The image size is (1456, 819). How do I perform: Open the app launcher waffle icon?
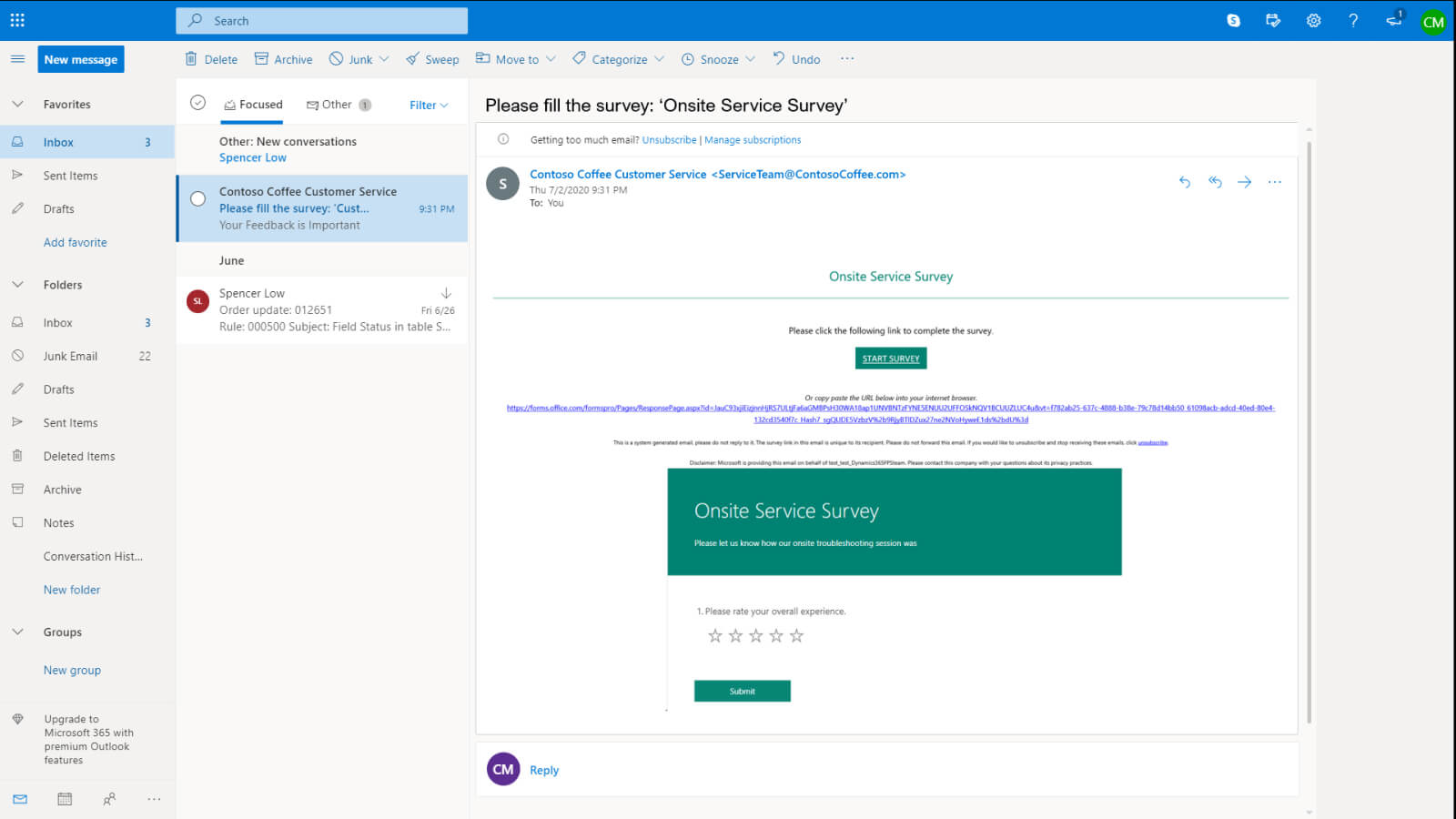pyautogui.click(x=17, y=20)
